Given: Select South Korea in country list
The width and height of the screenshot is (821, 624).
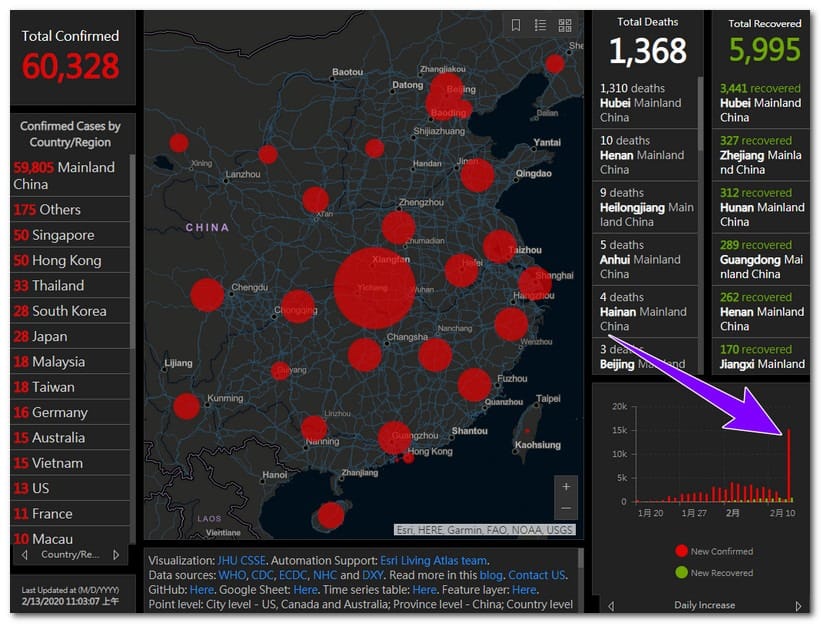Looking at the screenshot, I should (x=70, y=311).
